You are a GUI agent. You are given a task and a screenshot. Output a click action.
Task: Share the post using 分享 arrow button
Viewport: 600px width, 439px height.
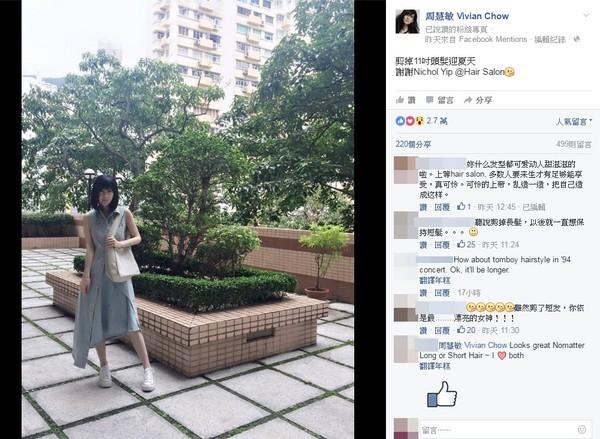pos(478,100)
